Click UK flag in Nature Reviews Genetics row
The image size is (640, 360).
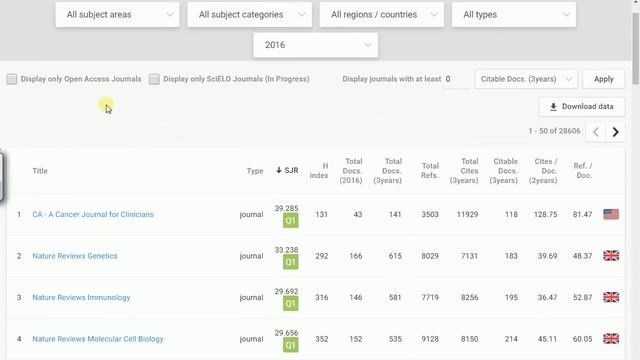[611, 256]
